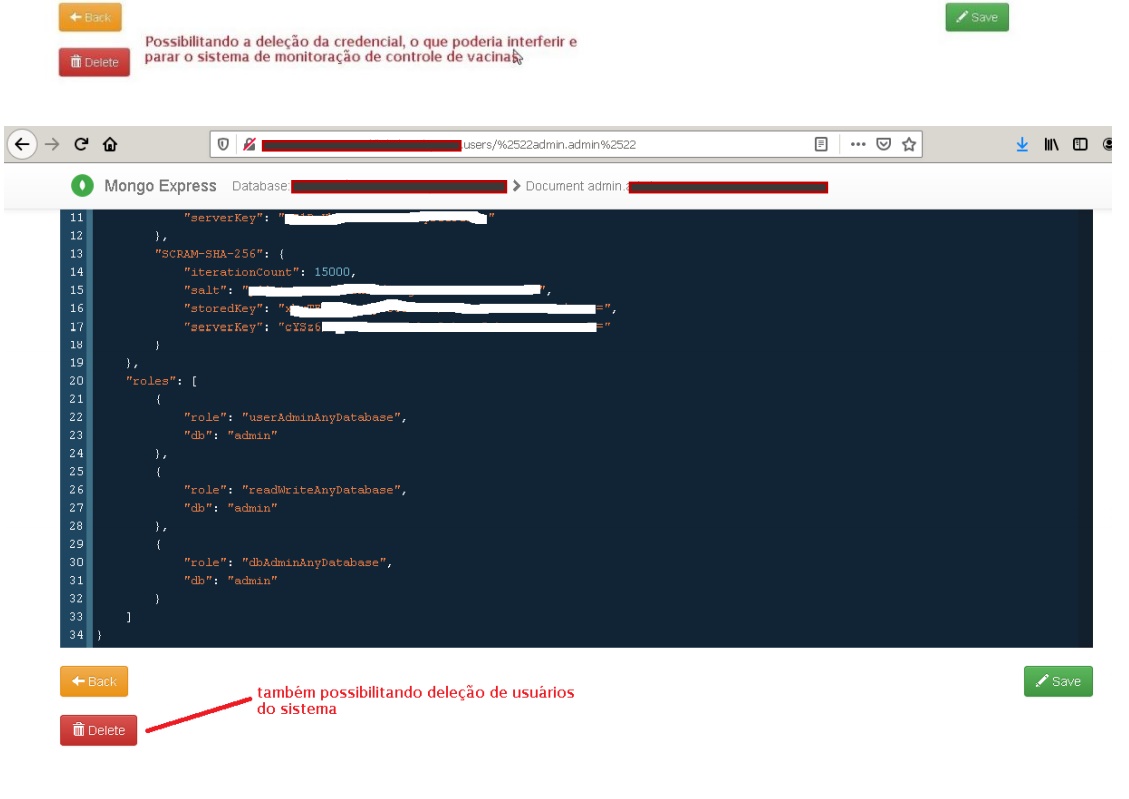Click the lower red Delete button
This screenshot has height=799, width=1129.
coord(99,730)
